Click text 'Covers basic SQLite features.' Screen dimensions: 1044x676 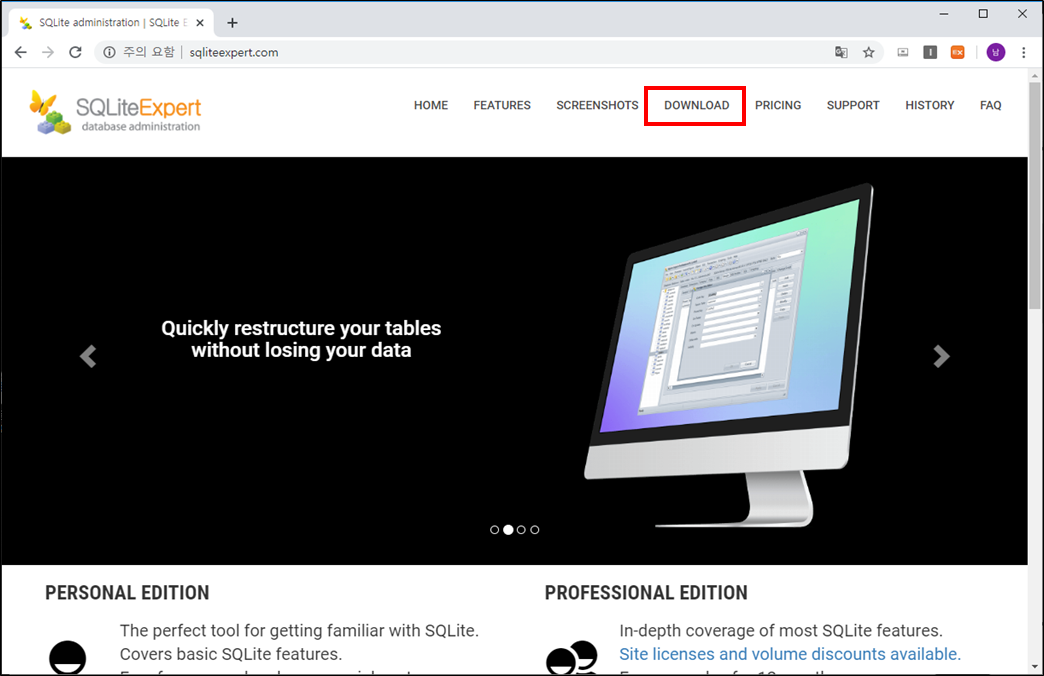pyautogui.click(x=231, y=654)
